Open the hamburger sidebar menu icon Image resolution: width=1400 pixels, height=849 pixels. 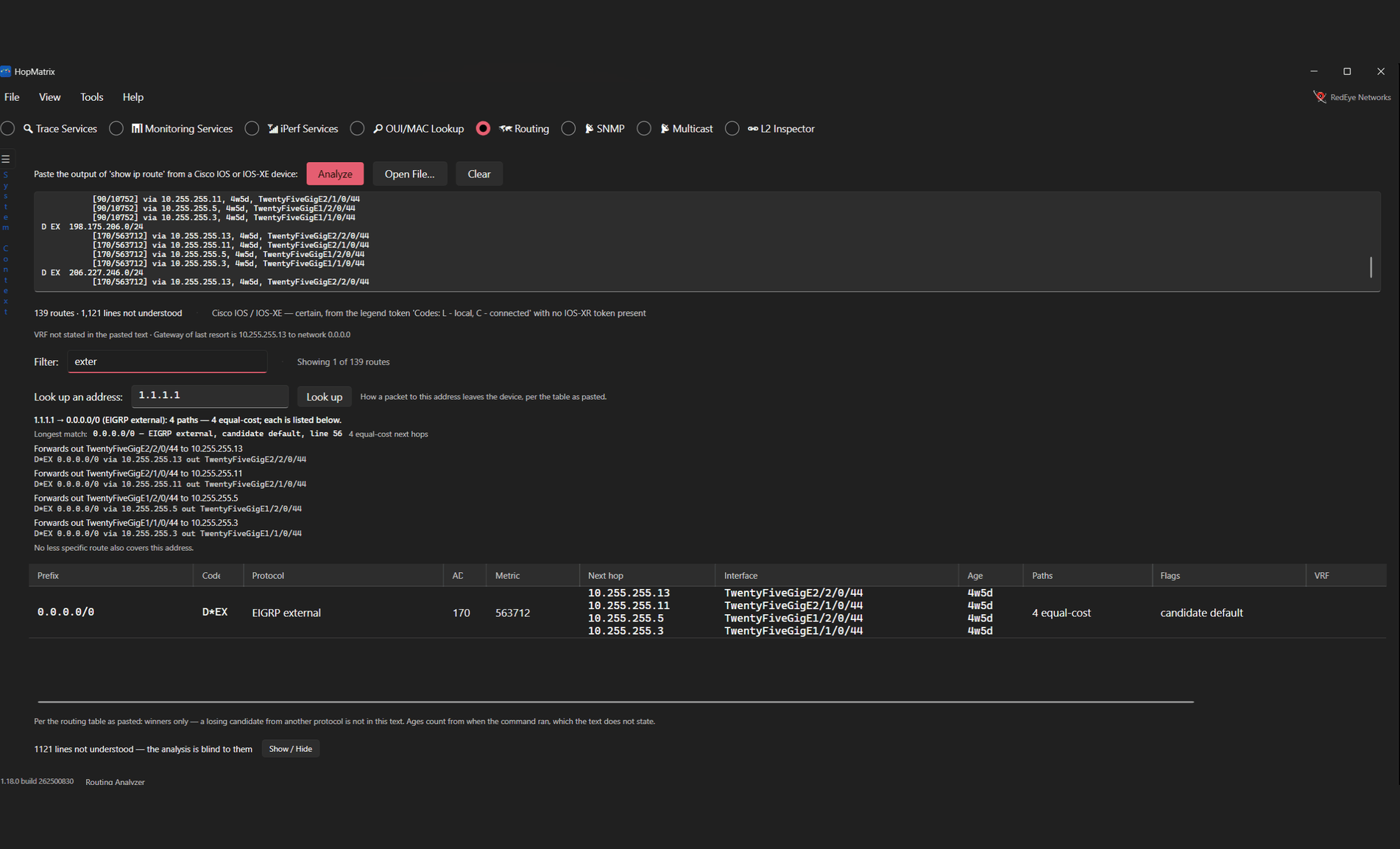pos(5,159)
